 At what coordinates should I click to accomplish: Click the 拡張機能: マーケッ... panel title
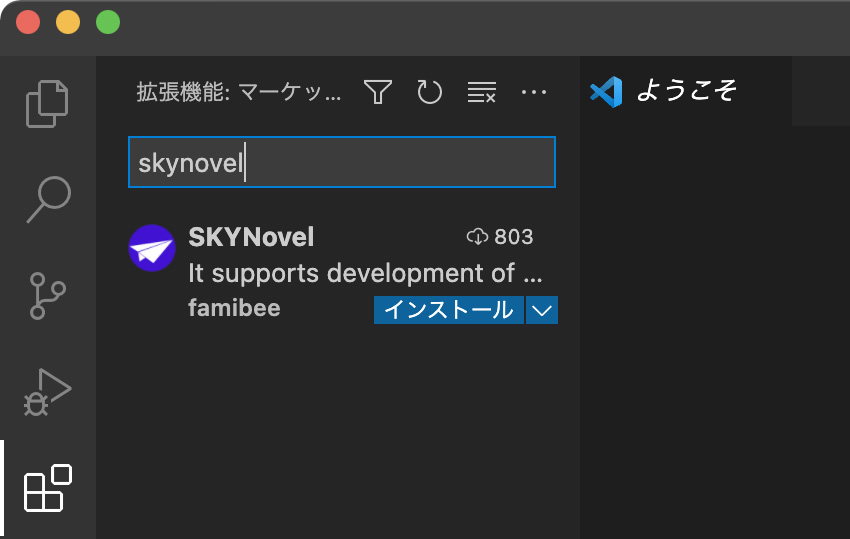[239, 92]
